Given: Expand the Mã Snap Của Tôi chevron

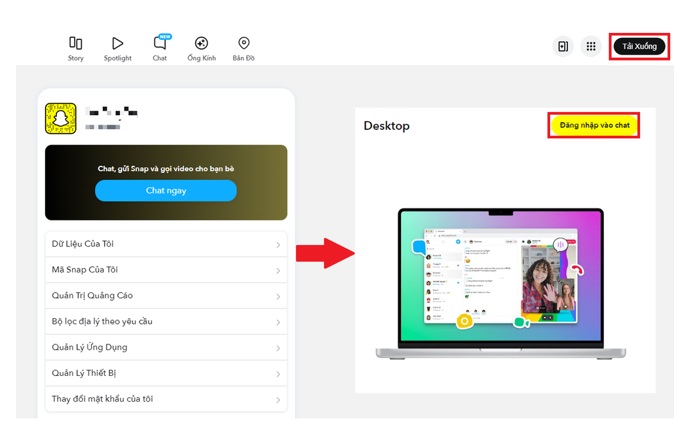Looking at the screenshot, I should coord(278,271).
